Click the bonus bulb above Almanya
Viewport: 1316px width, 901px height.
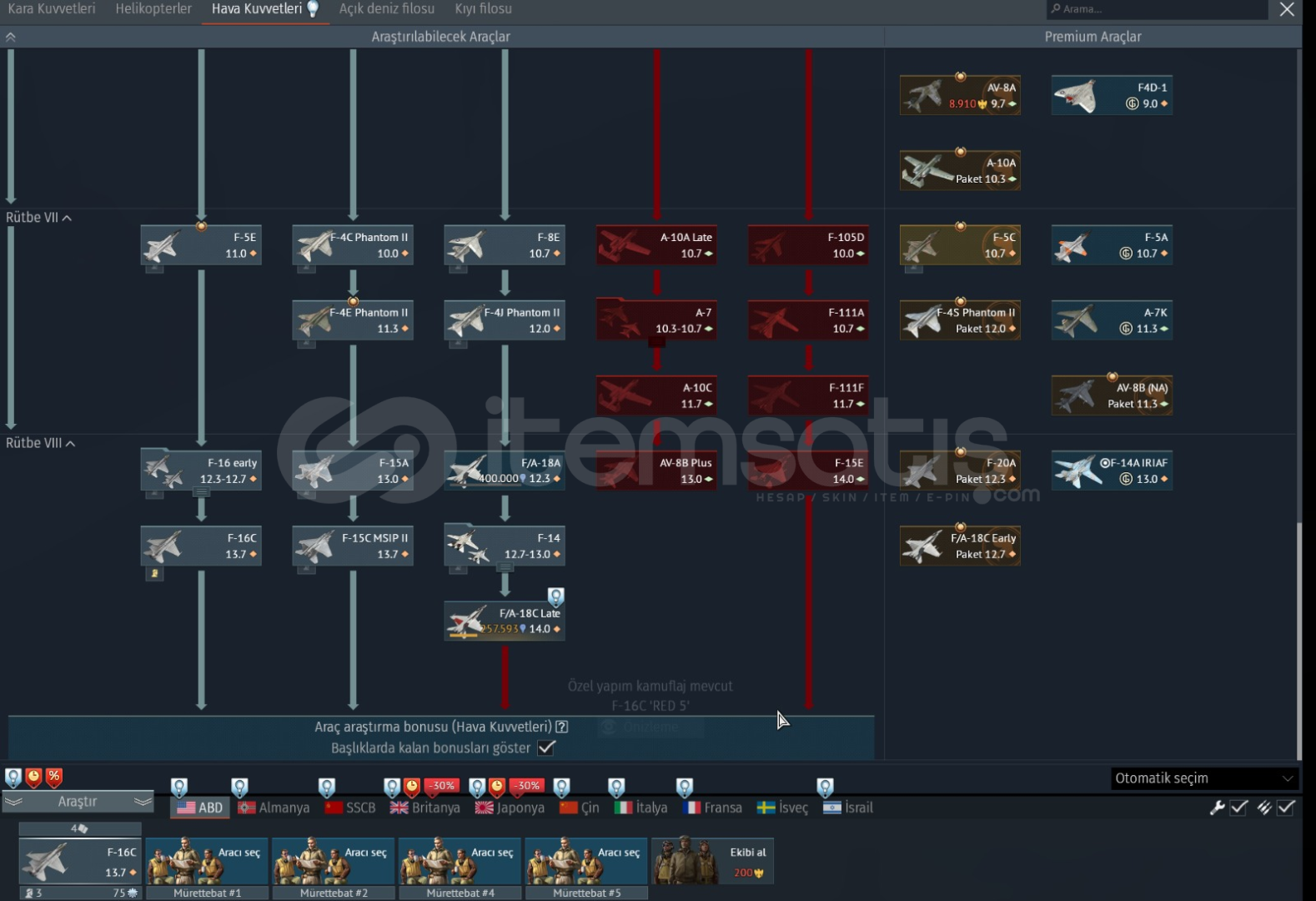coord(240,787)
